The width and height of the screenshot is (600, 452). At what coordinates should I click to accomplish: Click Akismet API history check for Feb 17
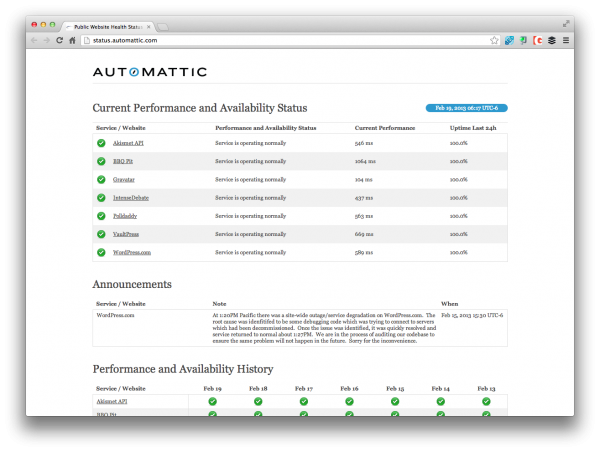(304, 401)
